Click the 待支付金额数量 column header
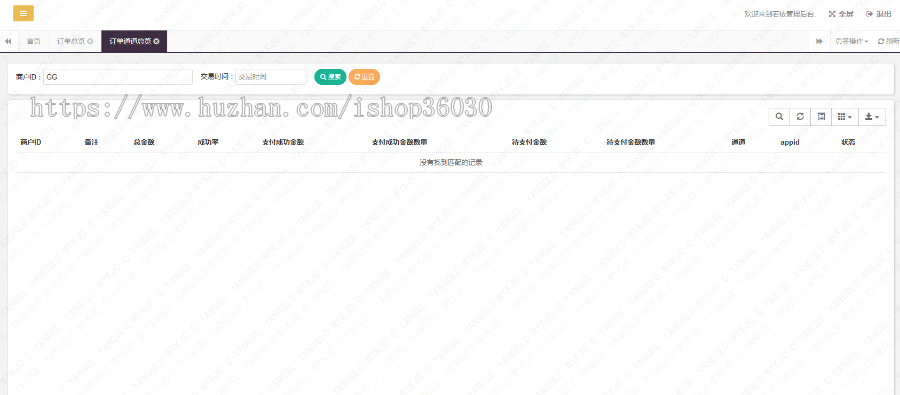 coord(631,142)
